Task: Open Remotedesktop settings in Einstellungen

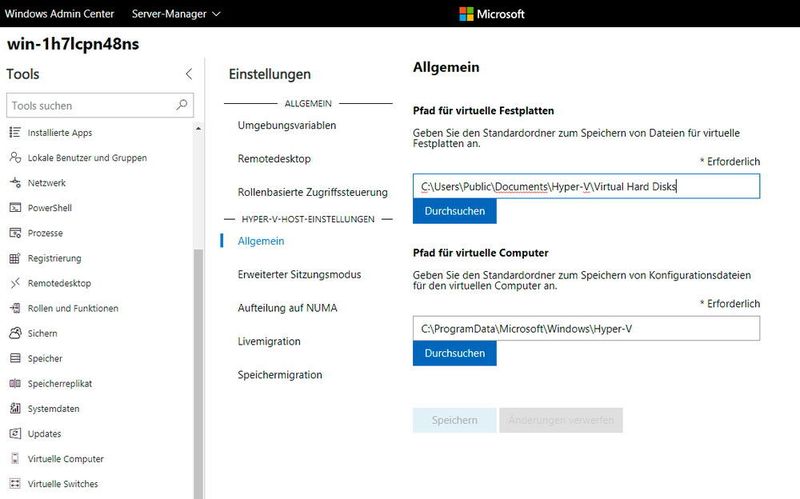Action: (x=274, y=159)
